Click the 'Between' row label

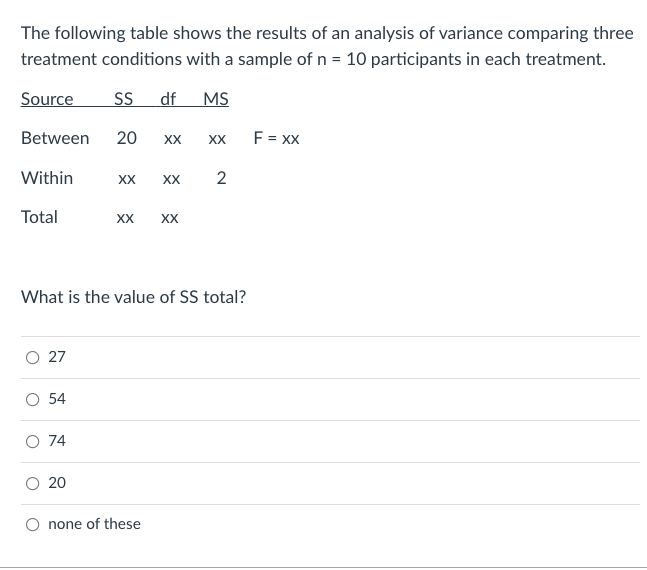55,139
